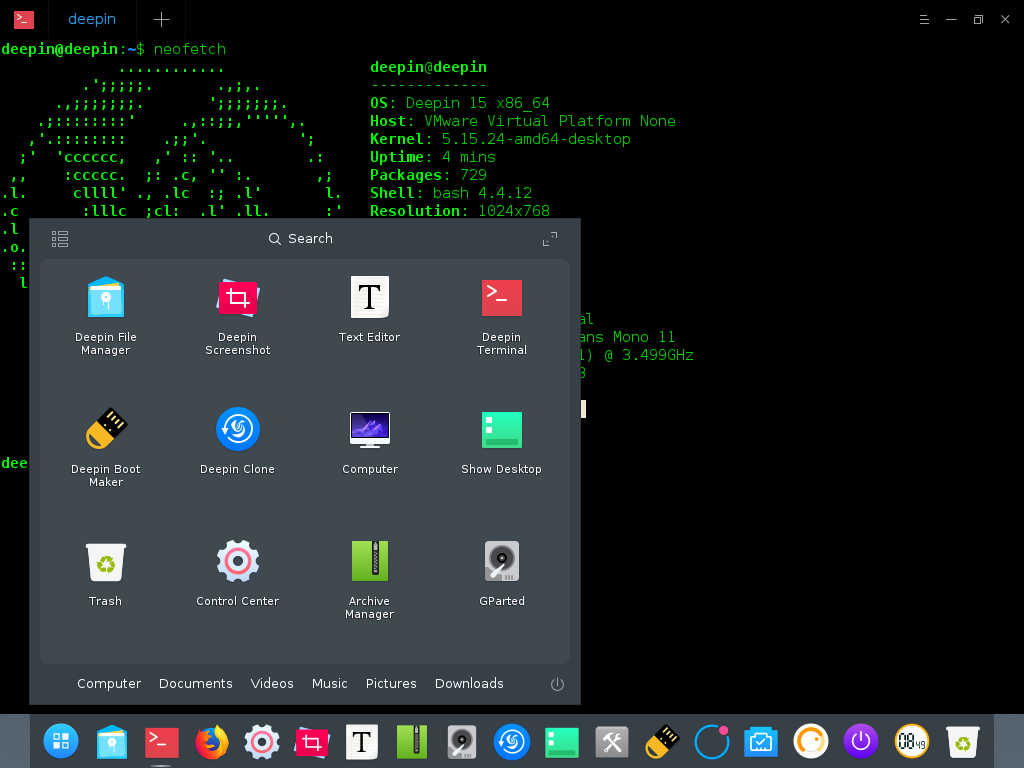The image size is (1024, 768).
Task: Click the launcher Search field
Action: click(300, 239)
